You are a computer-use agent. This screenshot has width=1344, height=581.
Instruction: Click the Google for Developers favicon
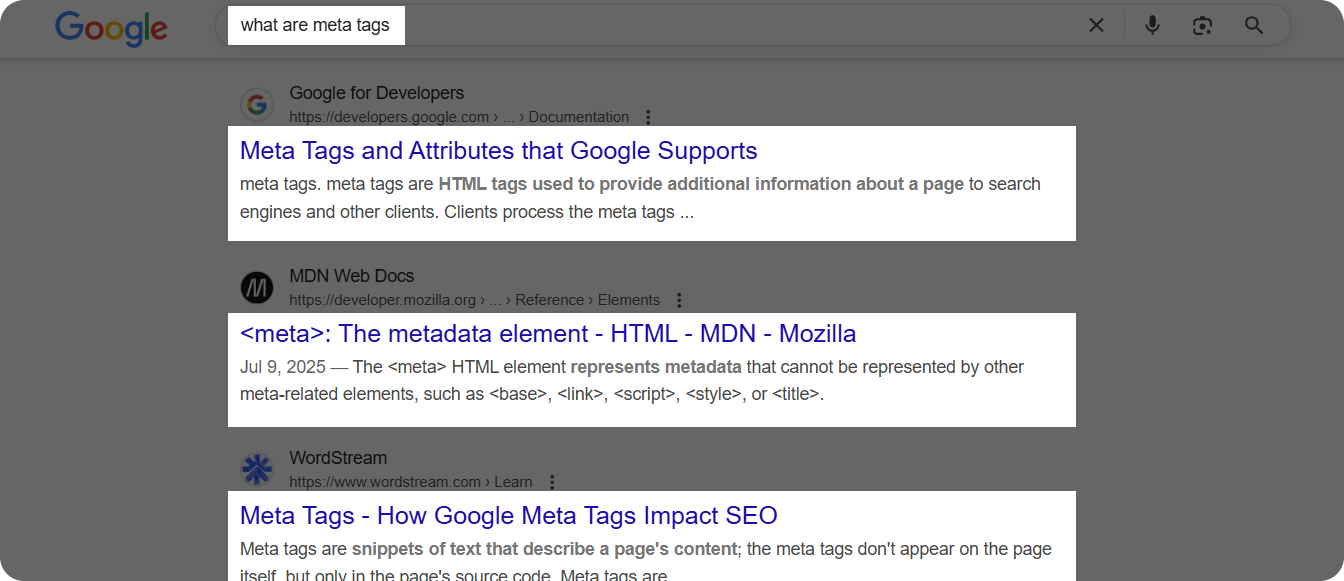point(257,104)
